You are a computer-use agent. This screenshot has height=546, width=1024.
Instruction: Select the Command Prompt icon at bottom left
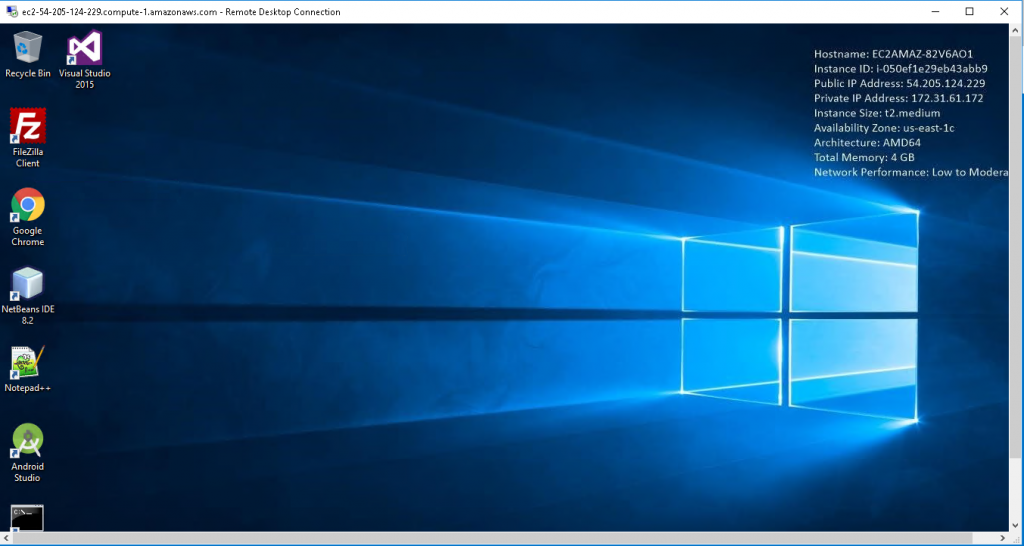[27, 517]
